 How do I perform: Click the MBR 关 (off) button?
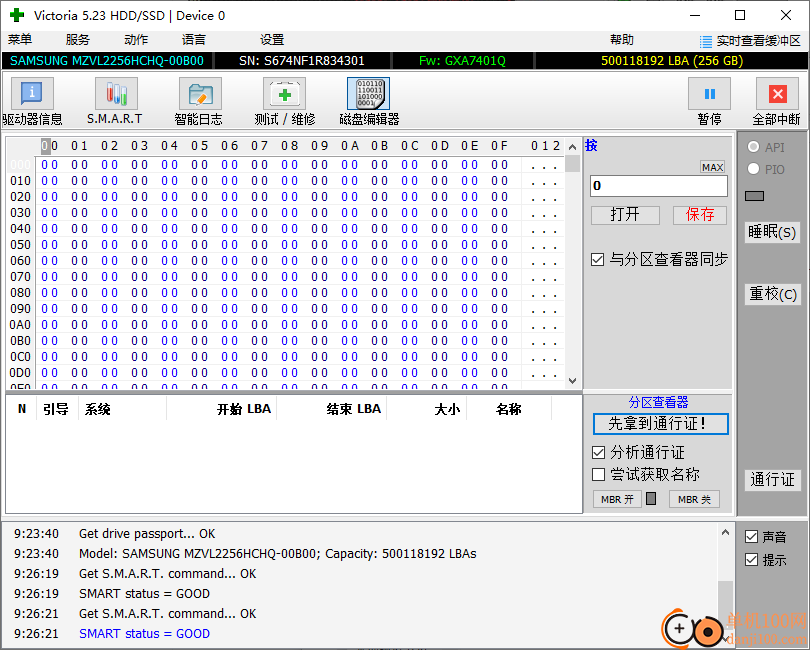(694, 499)
